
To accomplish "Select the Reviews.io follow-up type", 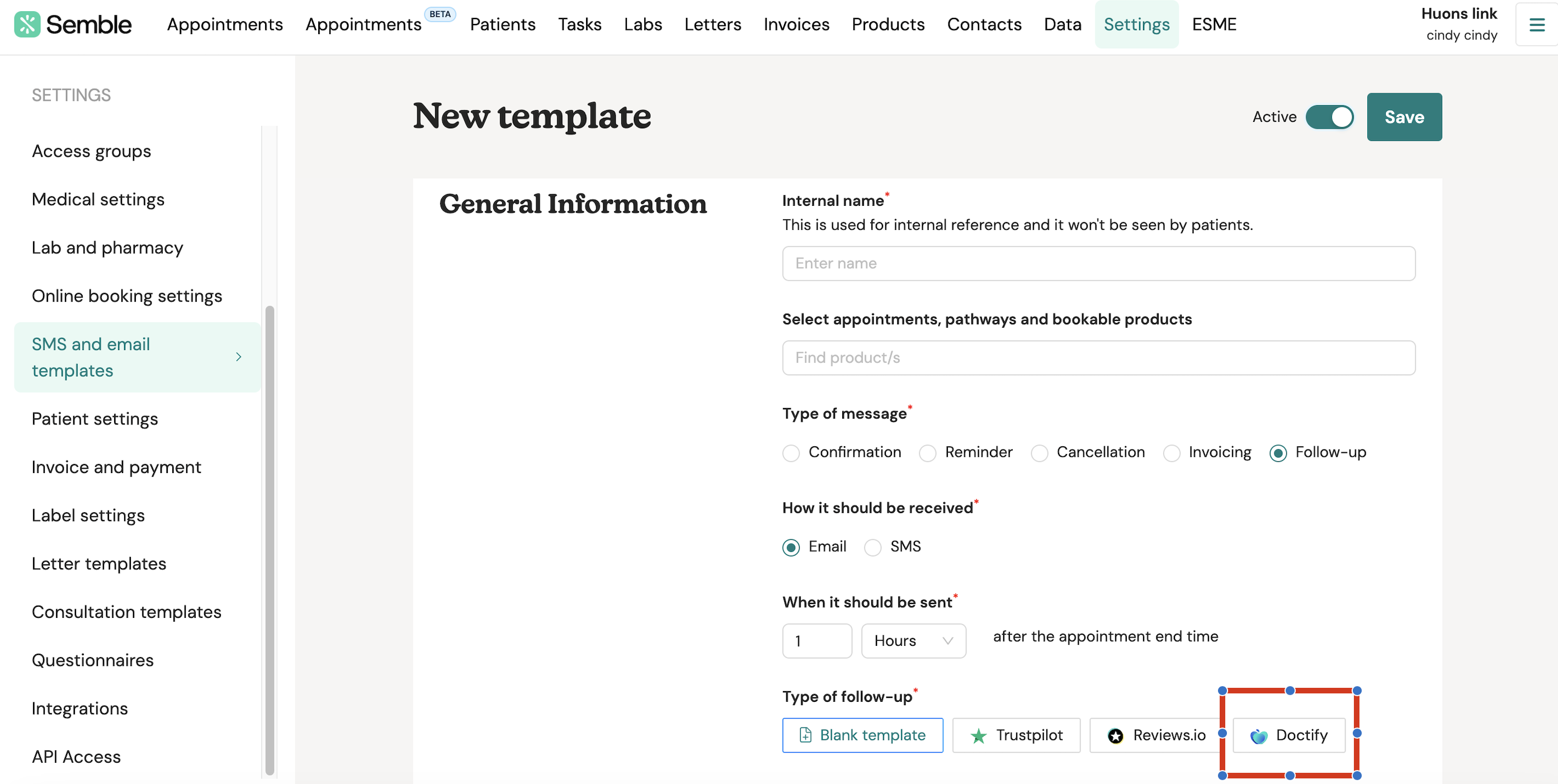I will (x=1156, y=735).
